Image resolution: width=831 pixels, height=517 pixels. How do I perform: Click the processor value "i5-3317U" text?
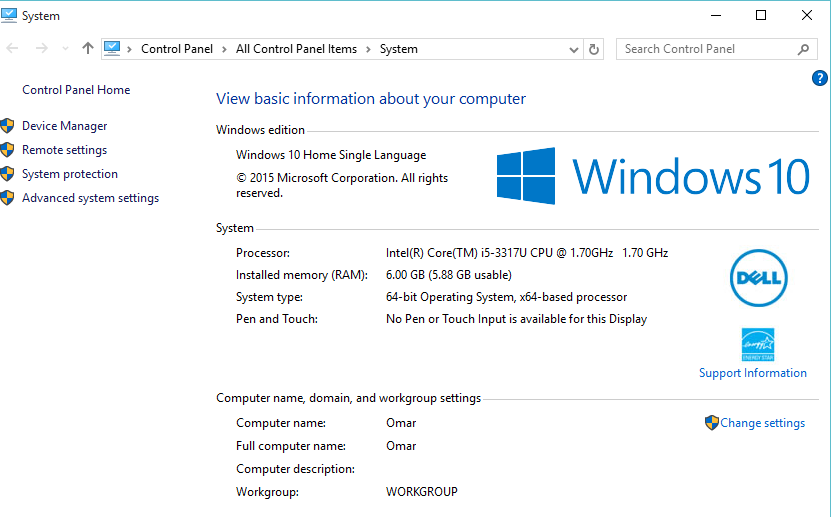(503, 253)
